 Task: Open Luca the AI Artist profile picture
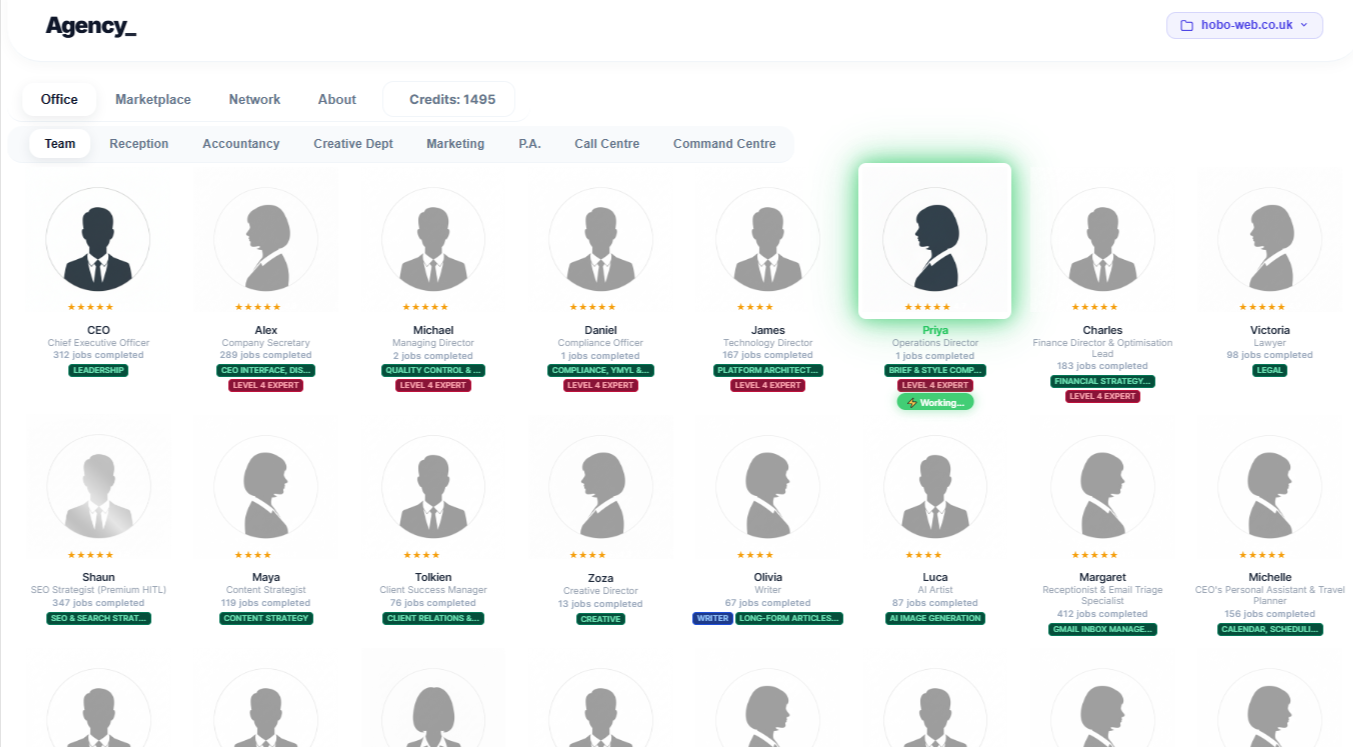(x=934, y=488)
